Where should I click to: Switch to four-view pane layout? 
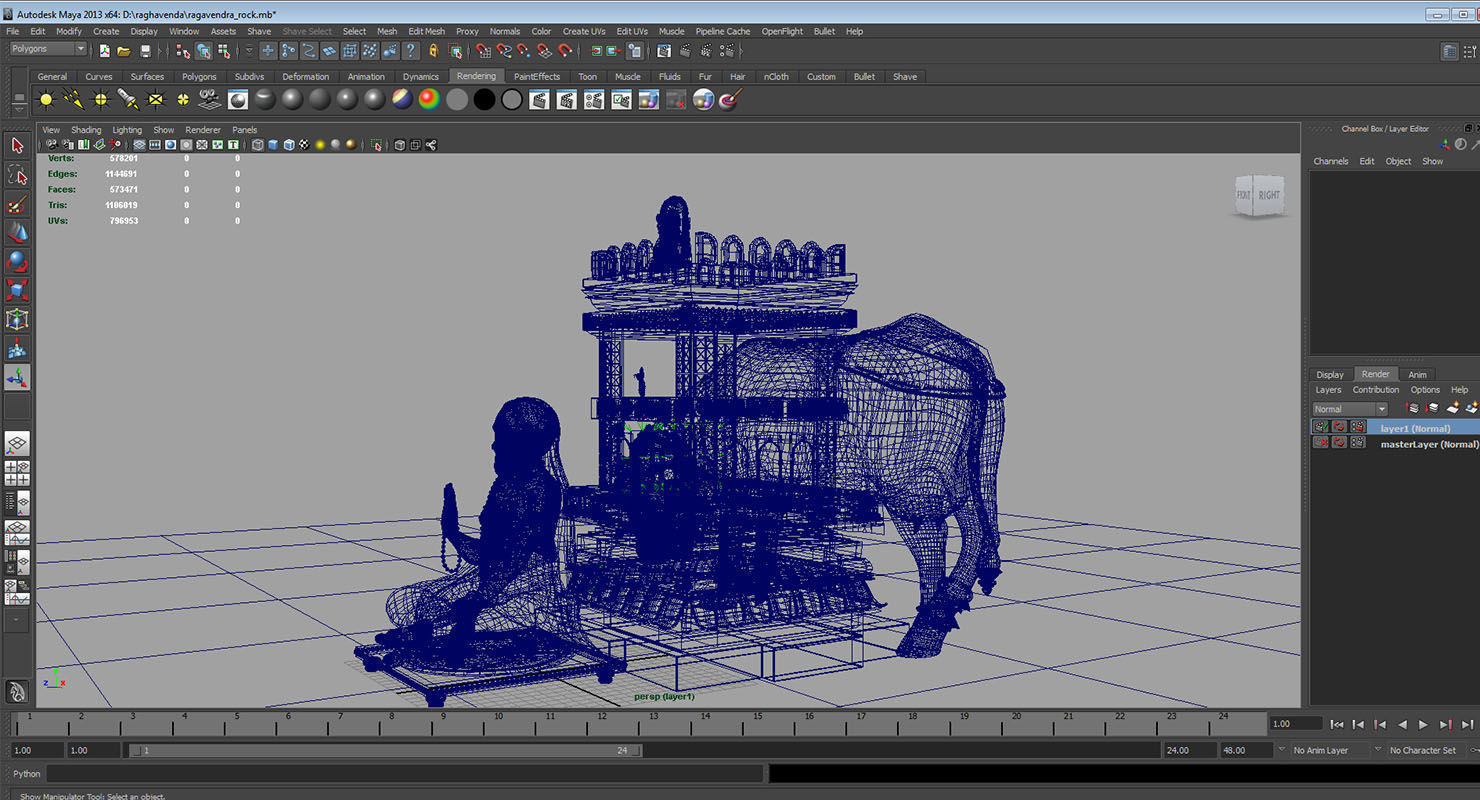coord(17,473)
